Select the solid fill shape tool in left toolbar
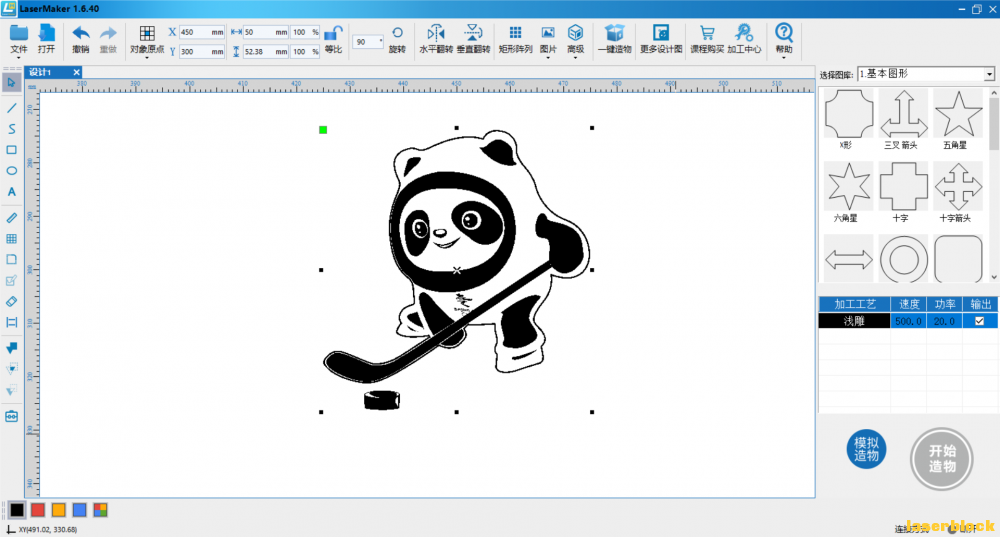The height and width of the screenshot is (537, 1000). coord(11,348)
